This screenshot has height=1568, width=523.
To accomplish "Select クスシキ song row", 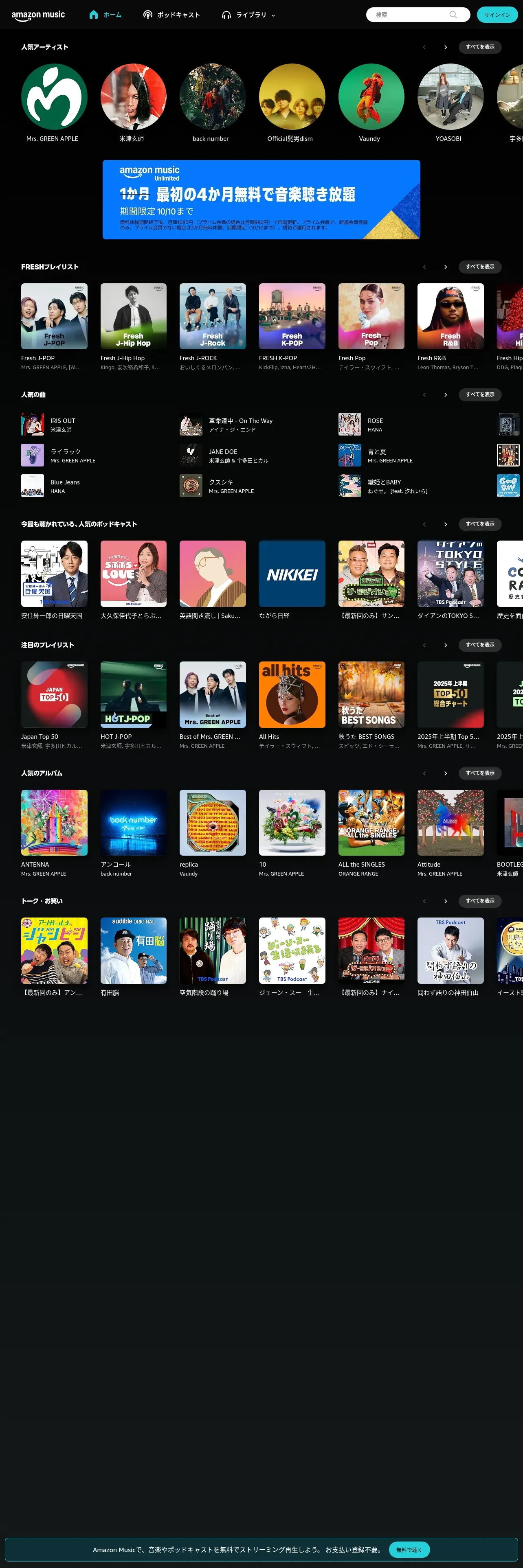I will tap(253, 486).
